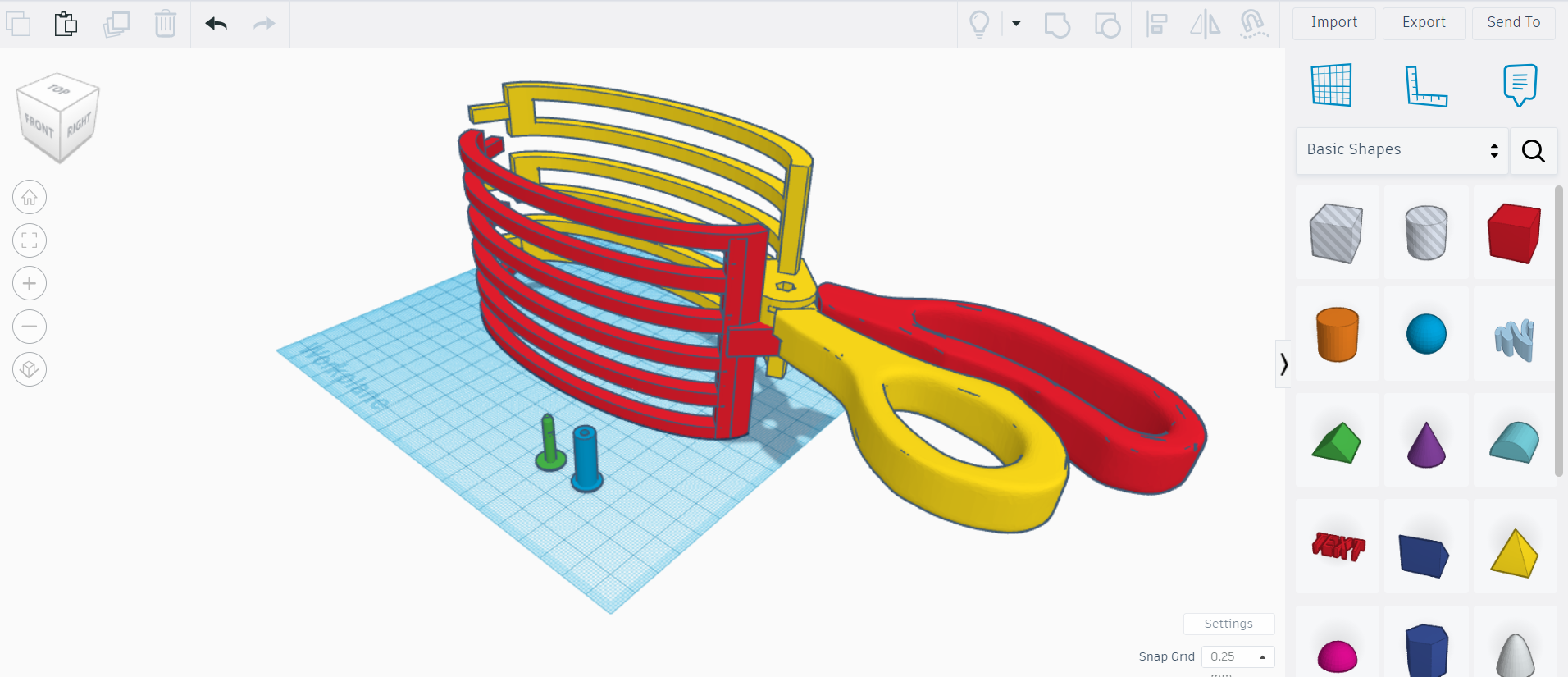Toggle orthographic perspective view cube icon
This screenshot has height=677, width=1568.
[30, 369]
